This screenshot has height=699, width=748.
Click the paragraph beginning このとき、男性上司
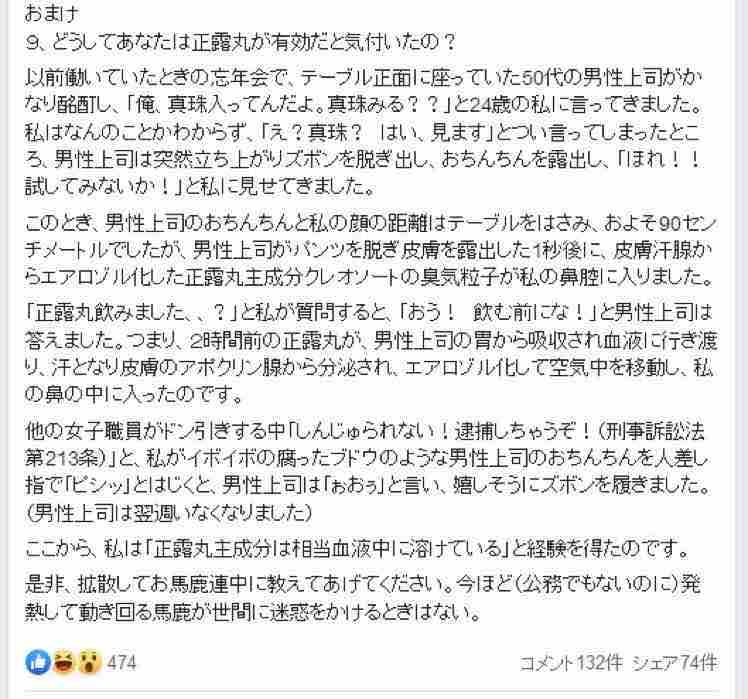[x=370, y=250]
